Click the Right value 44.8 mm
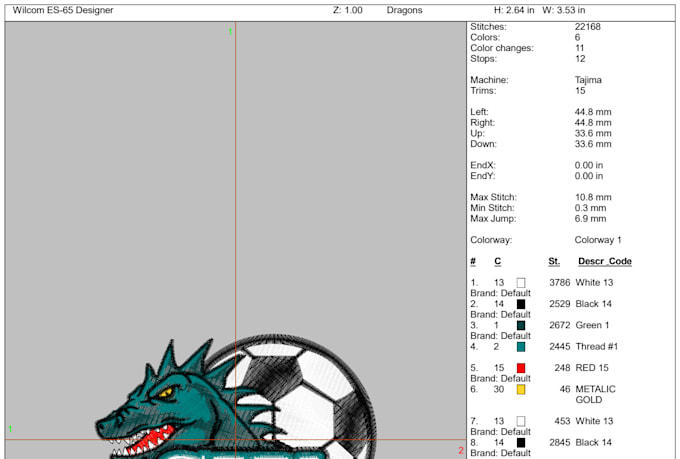Screen dimensions: 680x459 (593, 123)
